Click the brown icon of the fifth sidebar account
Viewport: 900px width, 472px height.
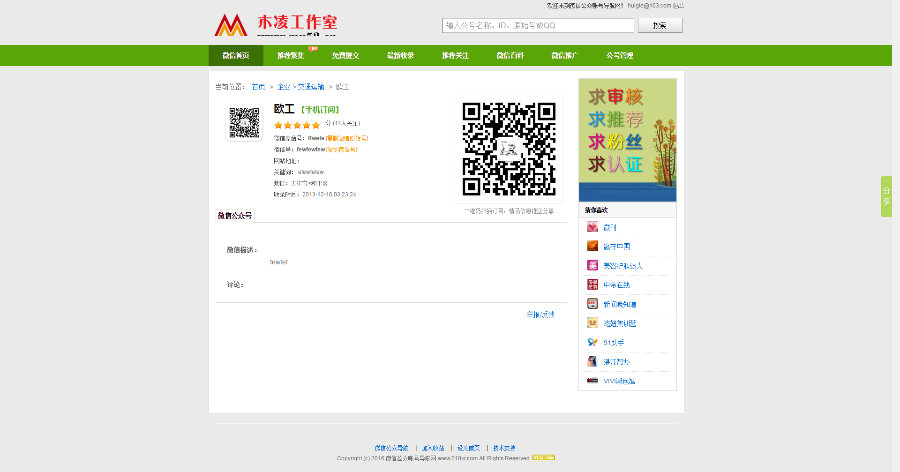click(x=592, y=304)
